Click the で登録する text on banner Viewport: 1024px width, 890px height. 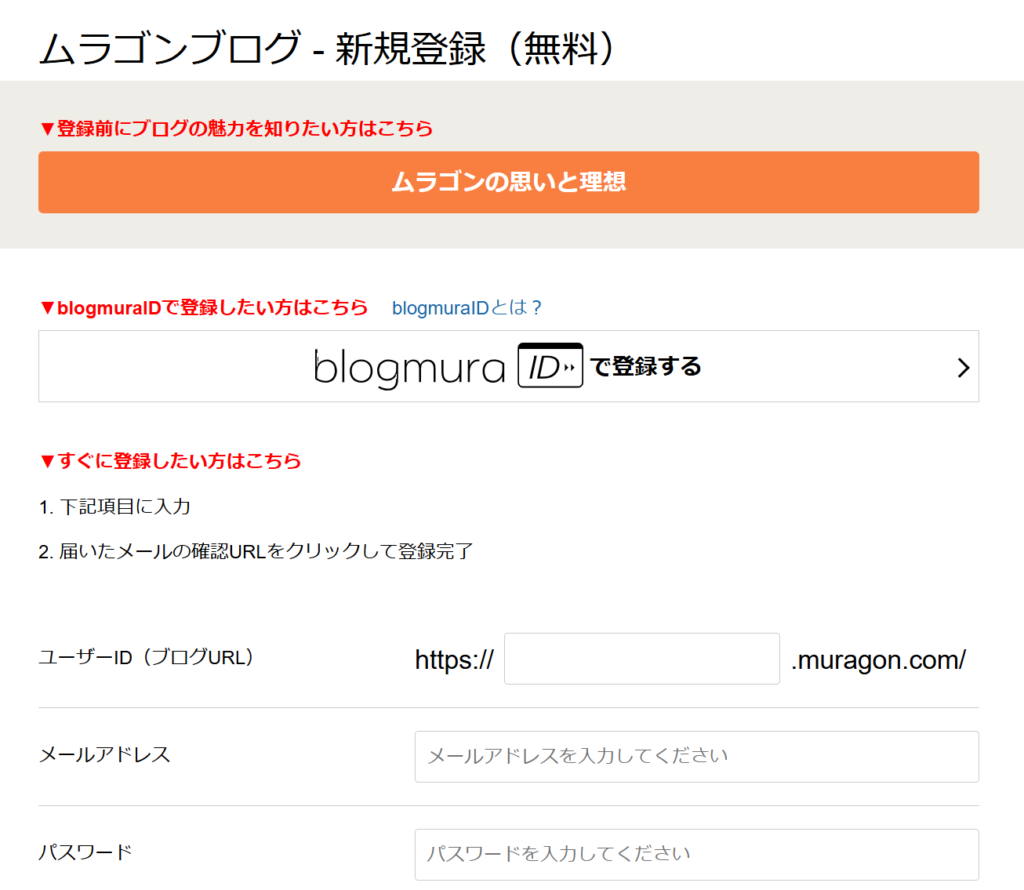(x=646, y=366)
